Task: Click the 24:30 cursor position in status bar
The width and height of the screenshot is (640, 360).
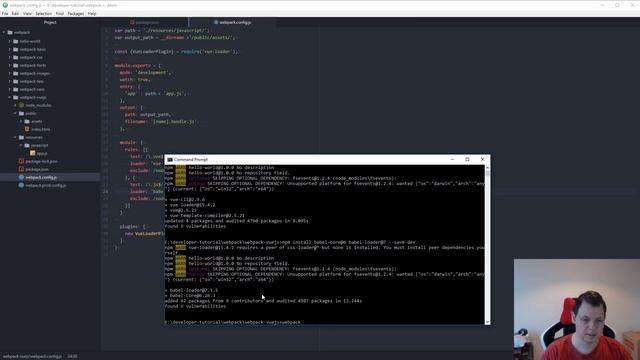Action: click(x=72, y=356)
